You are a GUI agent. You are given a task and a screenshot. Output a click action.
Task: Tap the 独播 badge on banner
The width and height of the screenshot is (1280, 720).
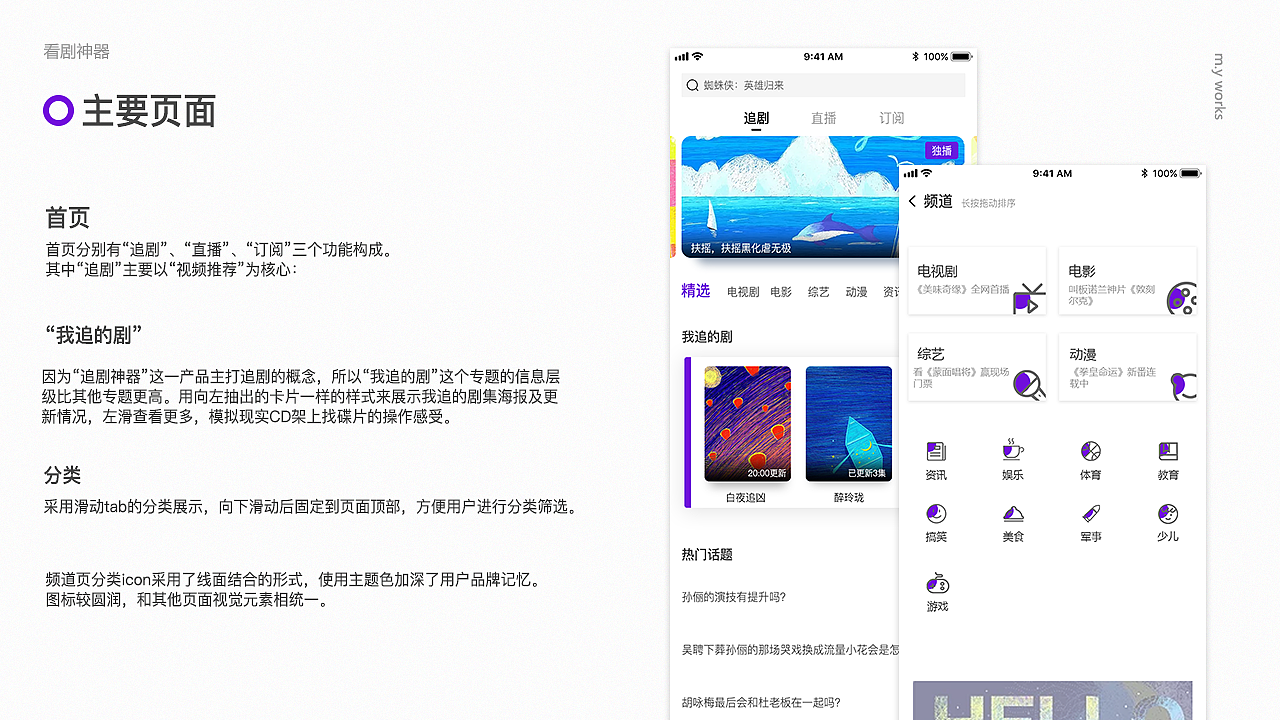click(x=942, y=151)
